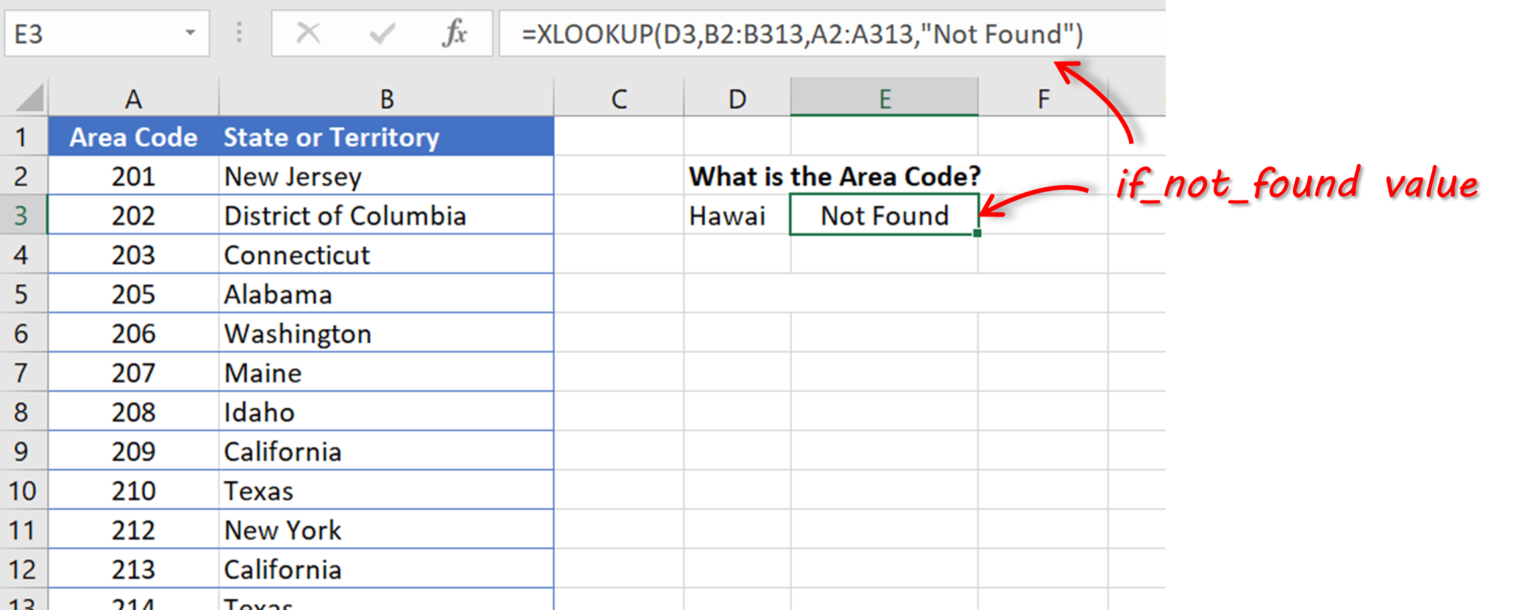Viewport: 1536px width, 610px height.
Task: Click the Area Code header cell
Action: coord(133,137)
